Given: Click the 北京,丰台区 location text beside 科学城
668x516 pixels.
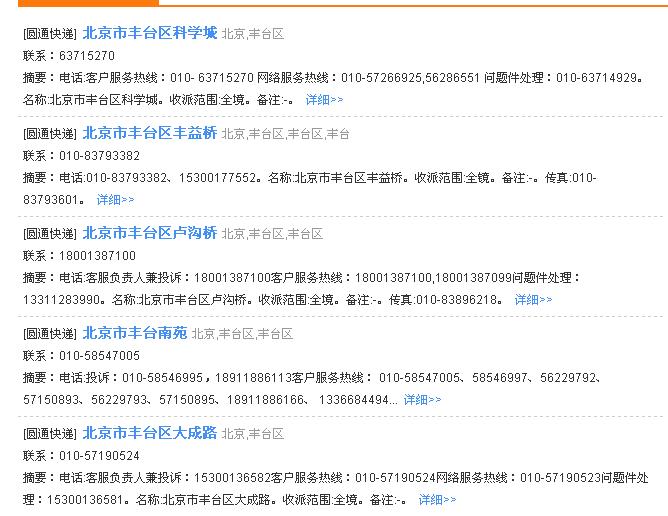Looking at the screenshot, I should (x=253, y=34).
